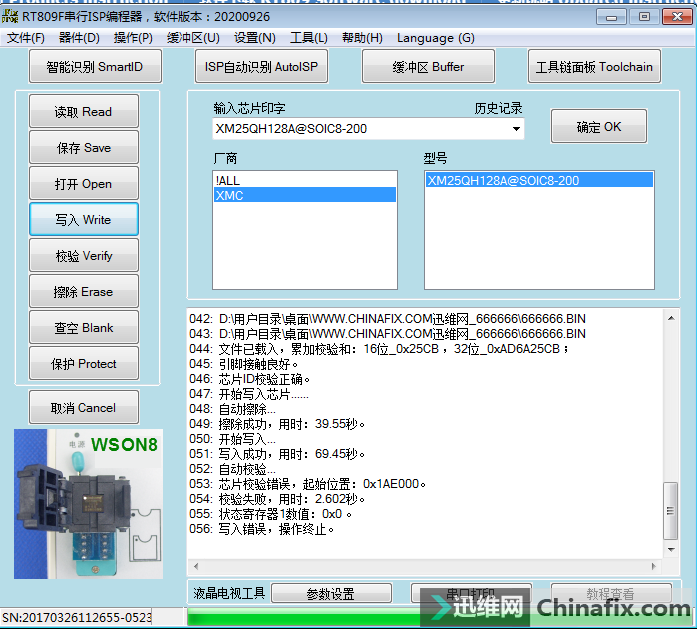Select XM25QH128A@SOIC8-200 in the model list

[539, 180]
